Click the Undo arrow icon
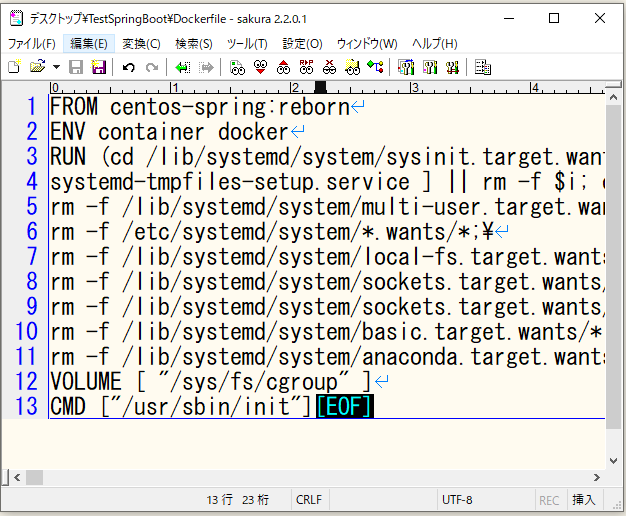Viewport: 626px width, 516px height. [x=129, y=67]
